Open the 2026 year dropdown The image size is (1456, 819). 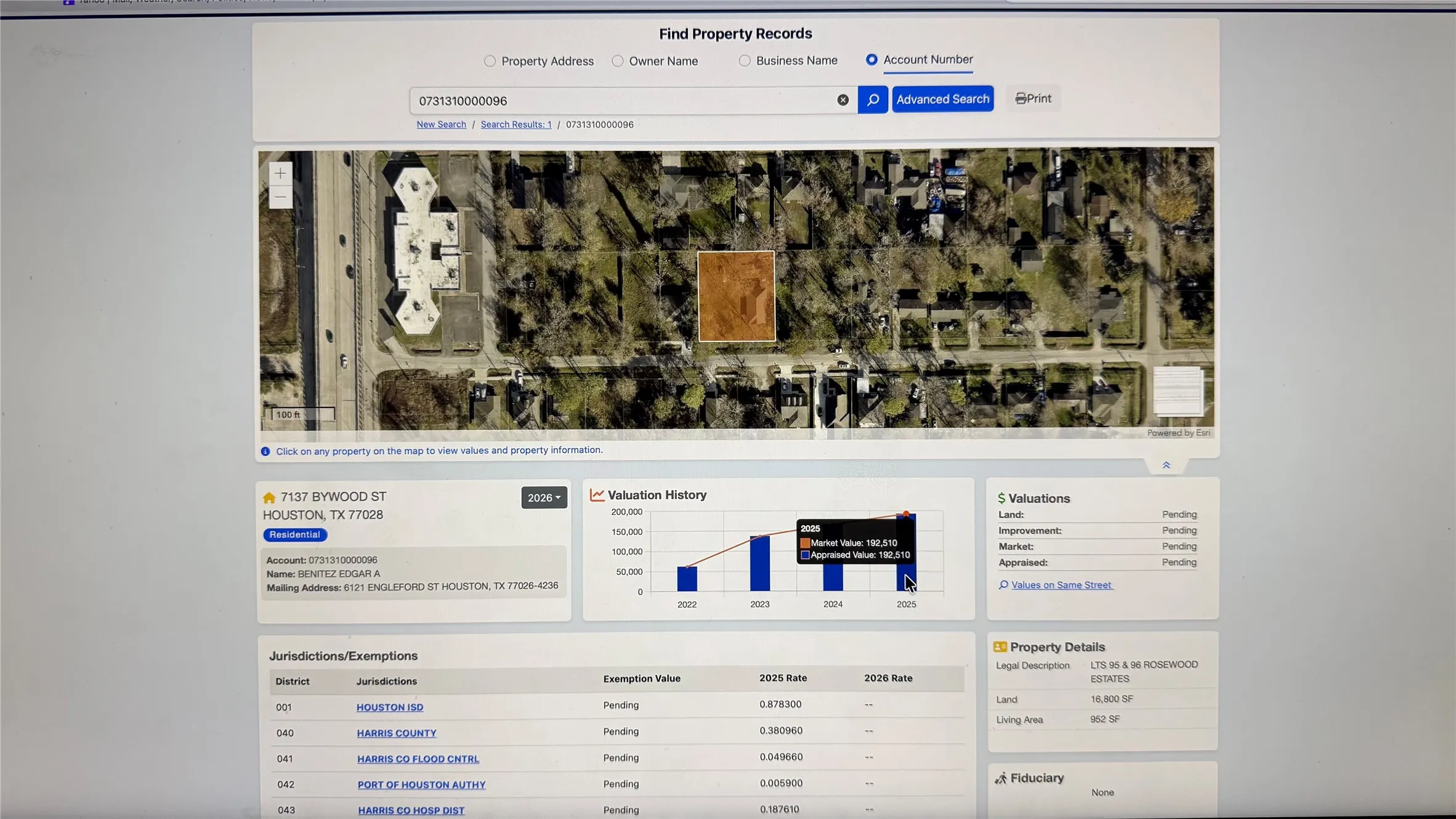544,497
